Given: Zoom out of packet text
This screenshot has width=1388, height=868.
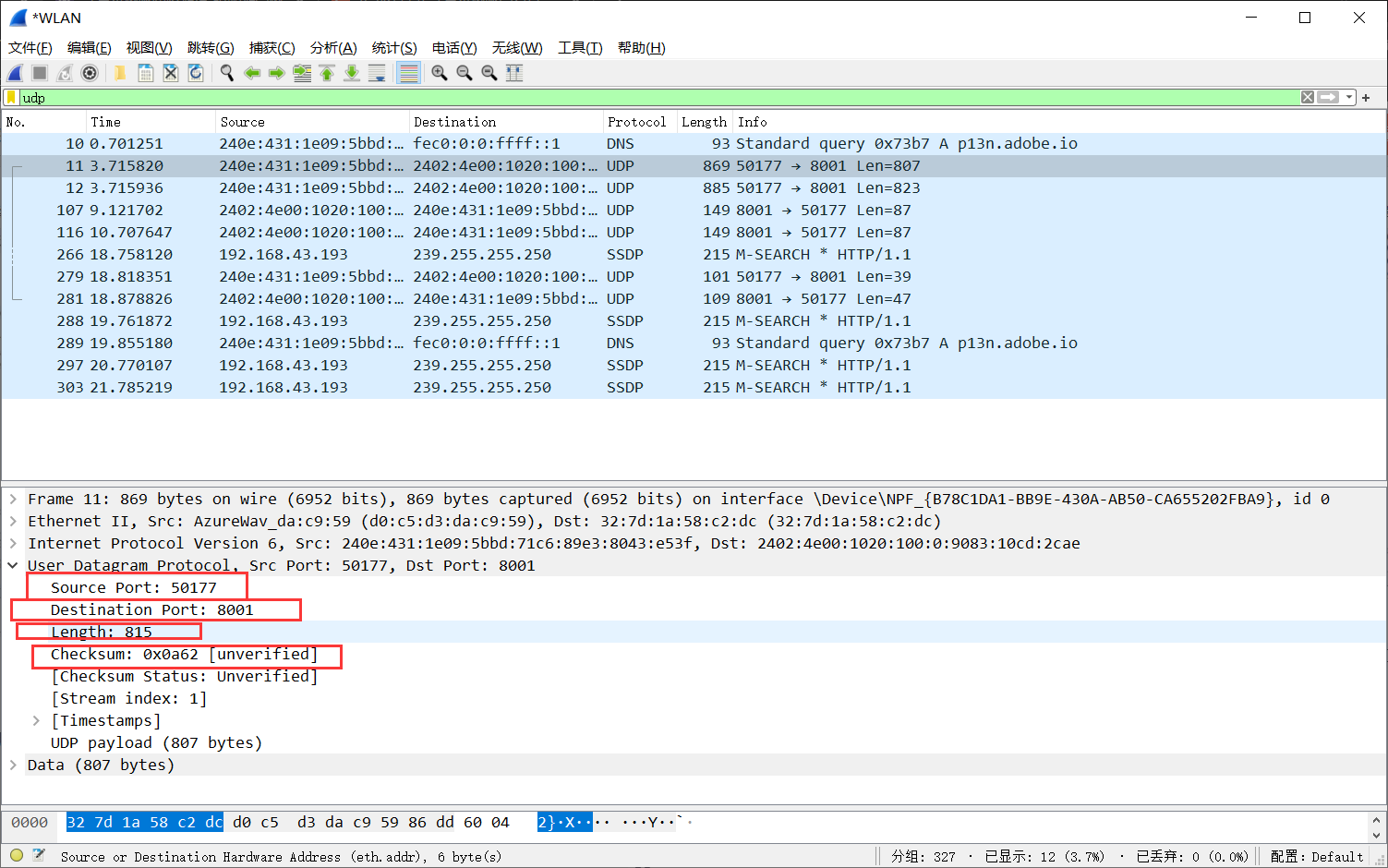Looking at the screenshot, I should 465,73.
